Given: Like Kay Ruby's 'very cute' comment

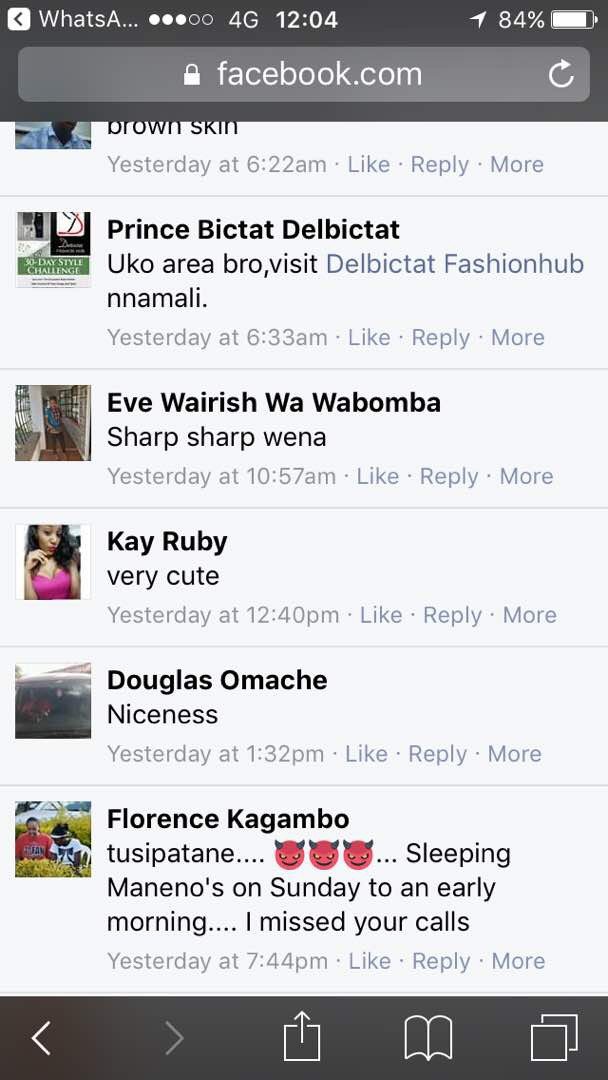Looking at the screenshot, I should point(381,615).
